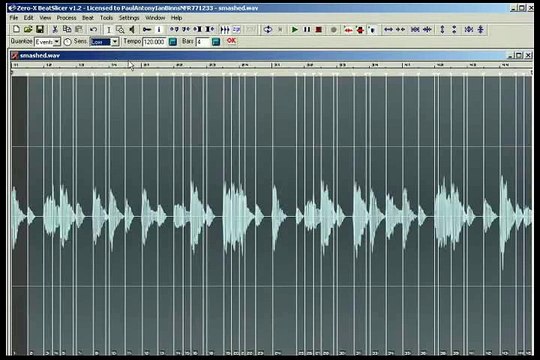Open the Edit menu
The height and width of the screenshot is (360, 540).
pyautogui.click(x=28, y=18)
